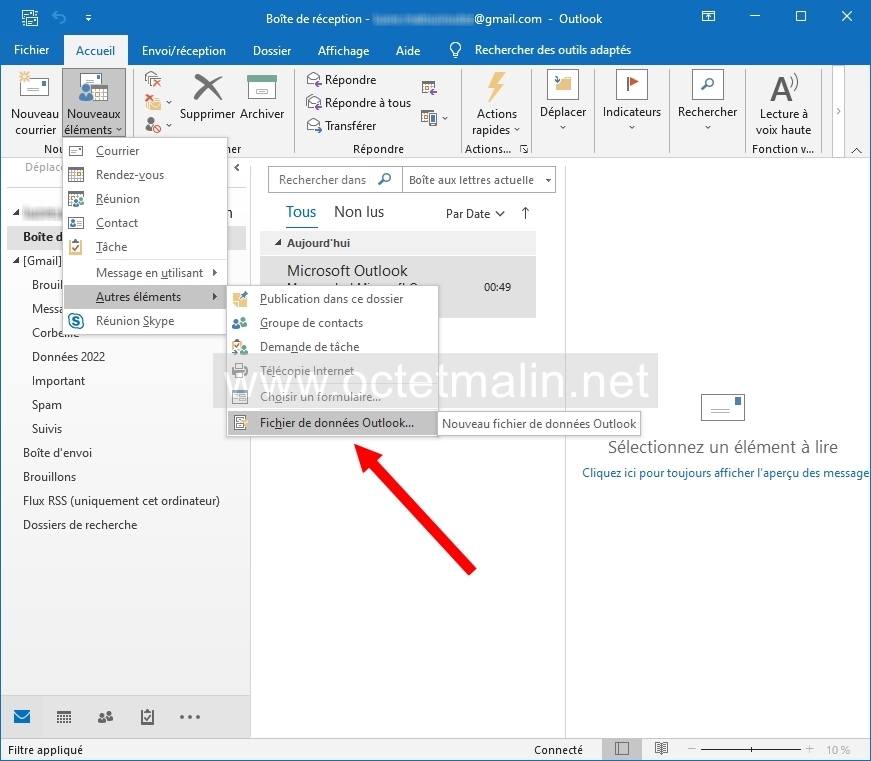Viewport: 871px width, 761px height.
Task: Open more navigation options ellipsis
Action: 189,717
